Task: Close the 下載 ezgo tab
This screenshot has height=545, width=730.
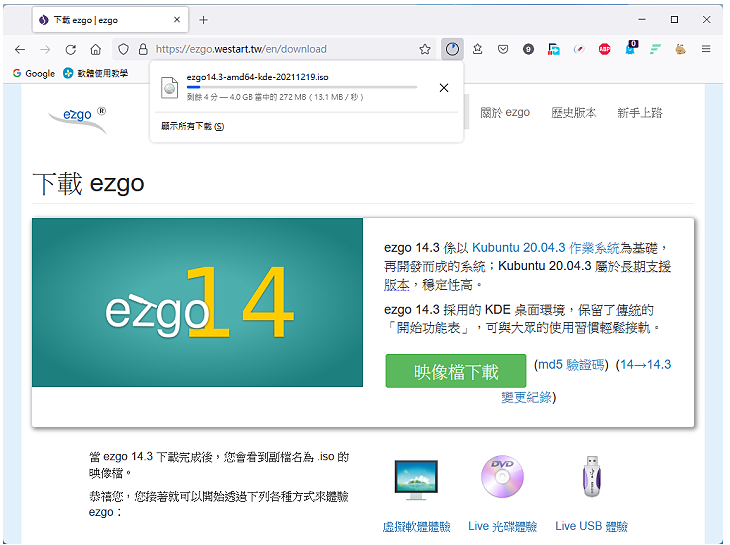Action: click(177, 20)
